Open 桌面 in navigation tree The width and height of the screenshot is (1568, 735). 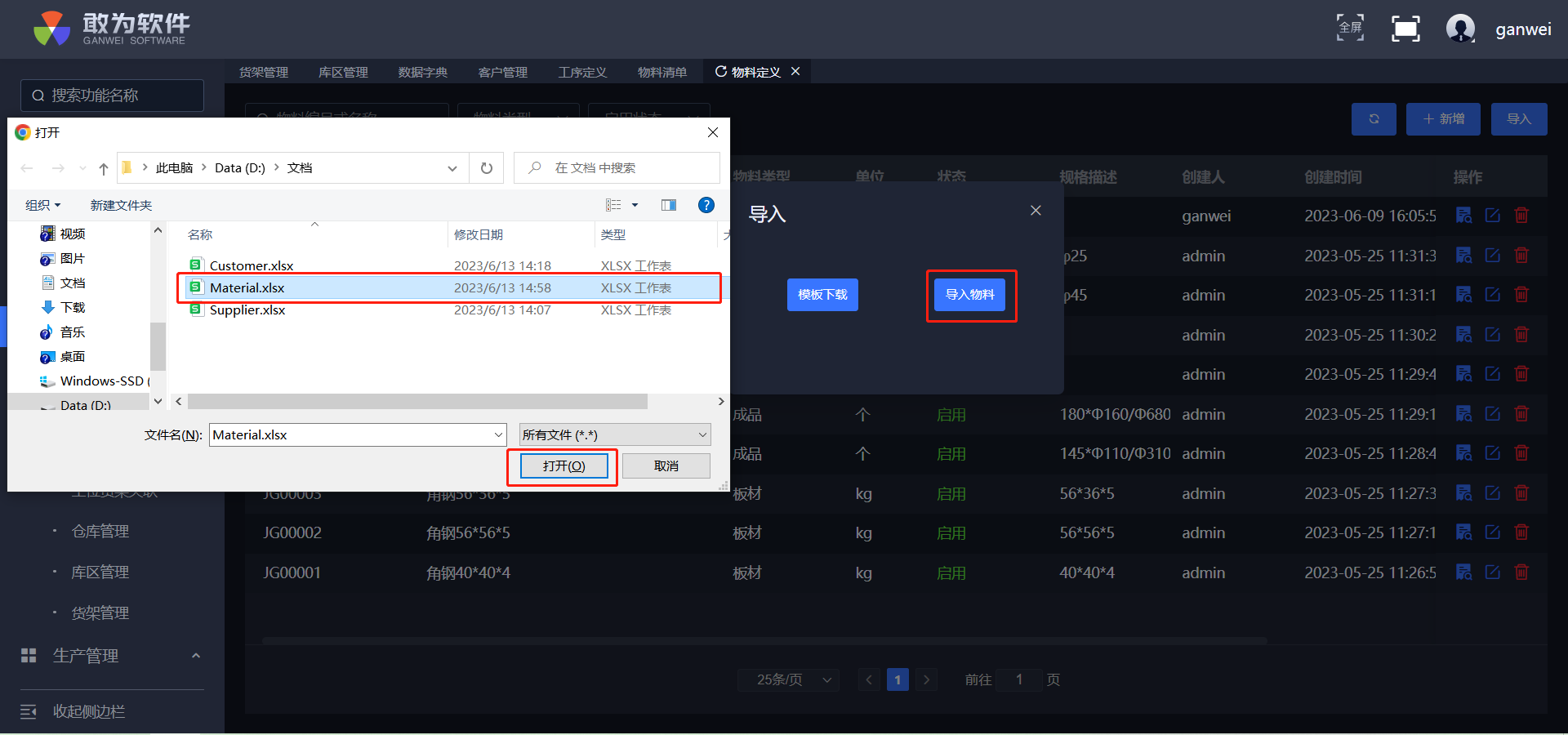72,356
